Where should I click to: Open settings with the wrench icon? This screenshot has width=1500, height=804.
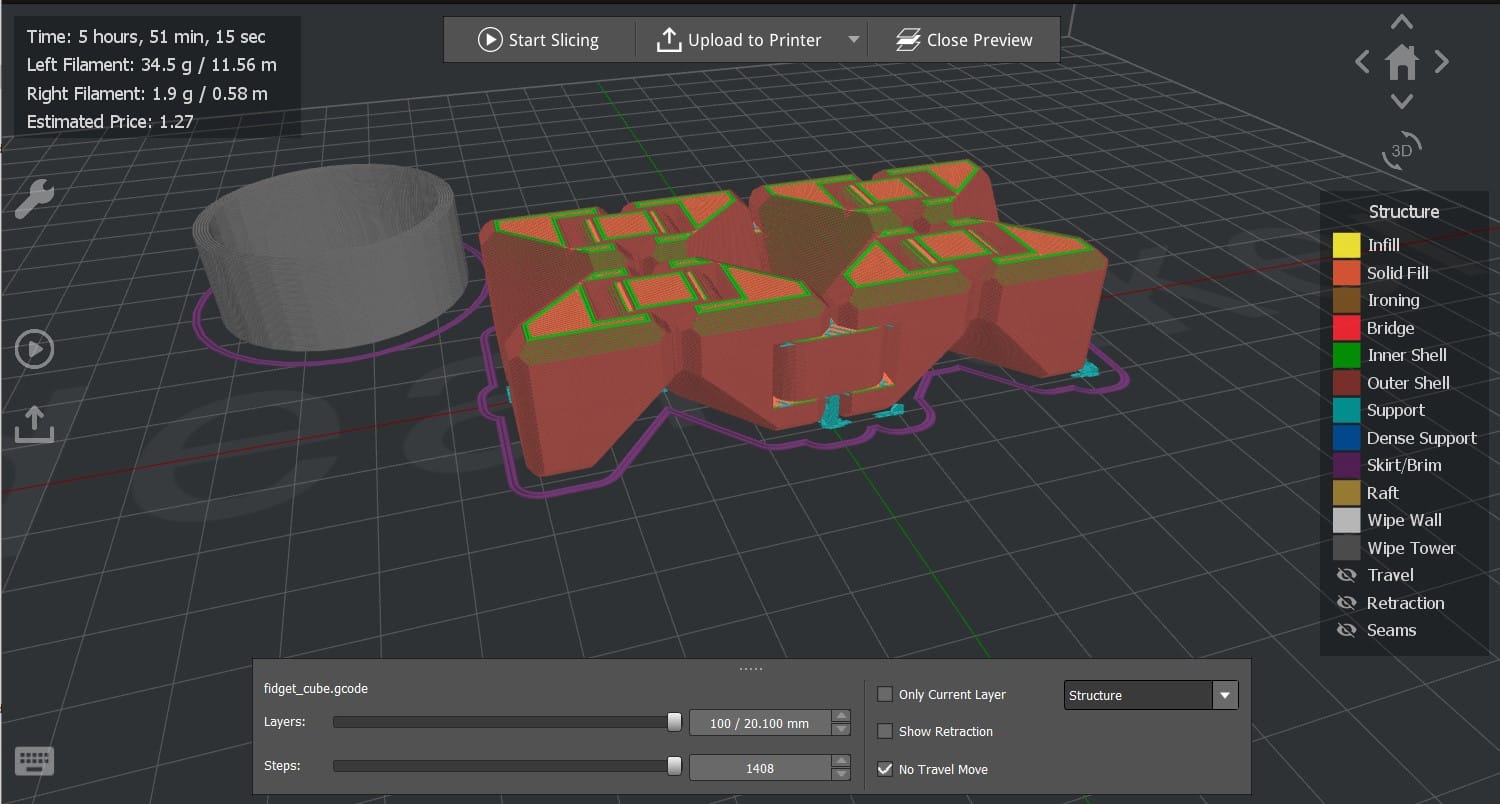[x=34, y=199]
